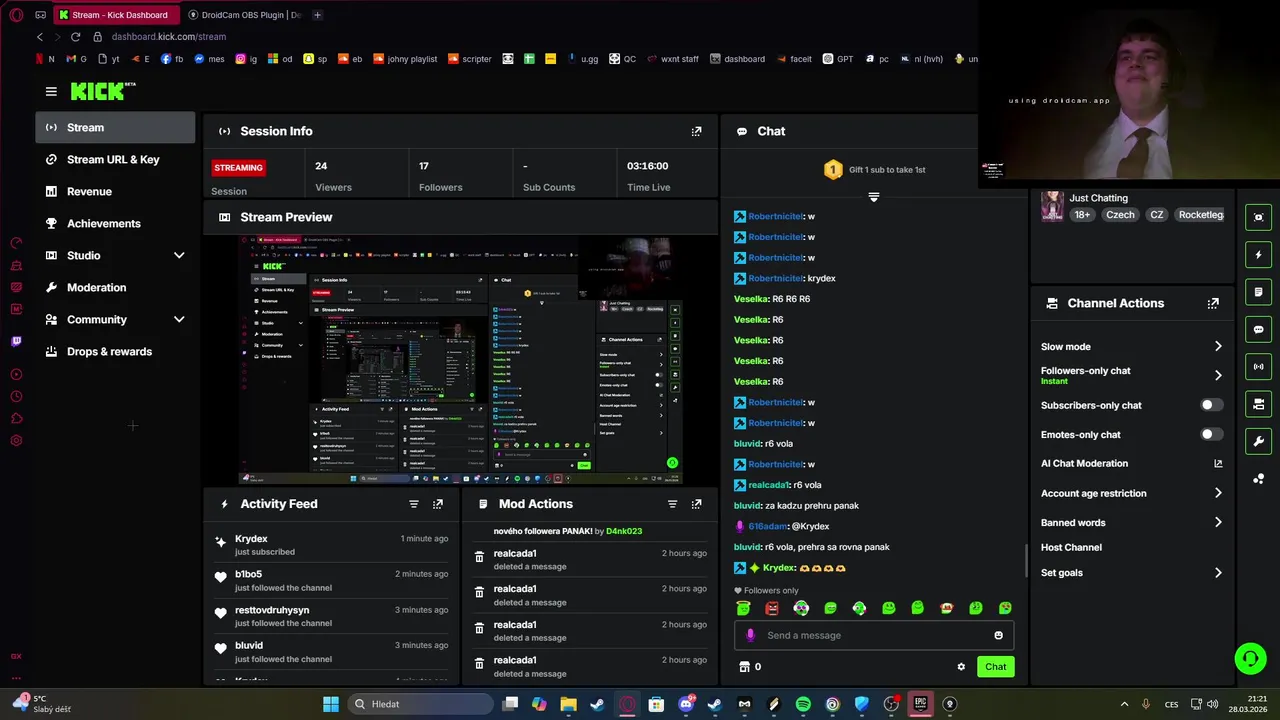The height and width of the screenshot is (720, 1280).
Task: Open the Mod Actions filter options
Action: coord(673,504)
